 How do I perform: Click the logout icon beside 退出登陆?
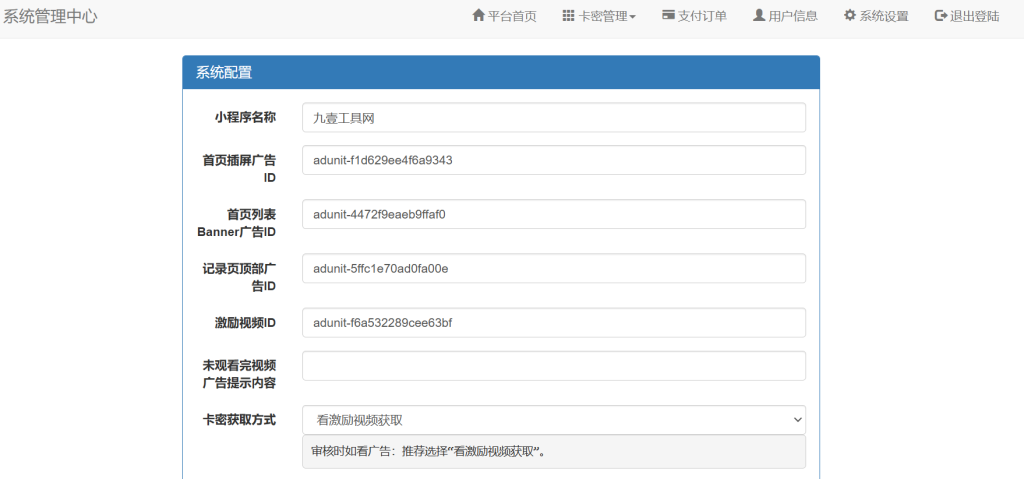(x=940, y=16)
